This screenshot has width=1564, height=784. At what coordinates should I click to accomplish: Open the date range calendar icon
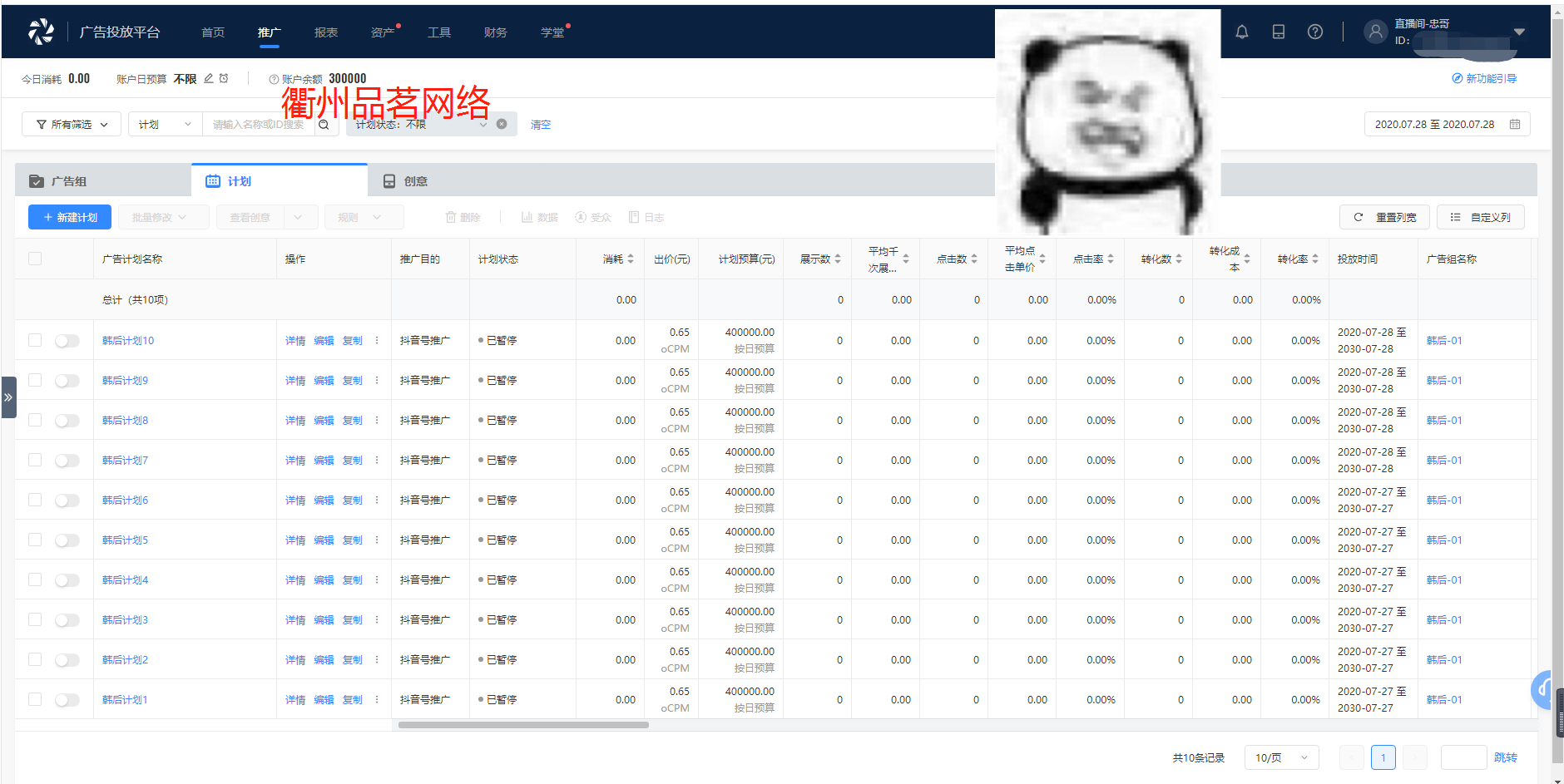(1515, 125)
